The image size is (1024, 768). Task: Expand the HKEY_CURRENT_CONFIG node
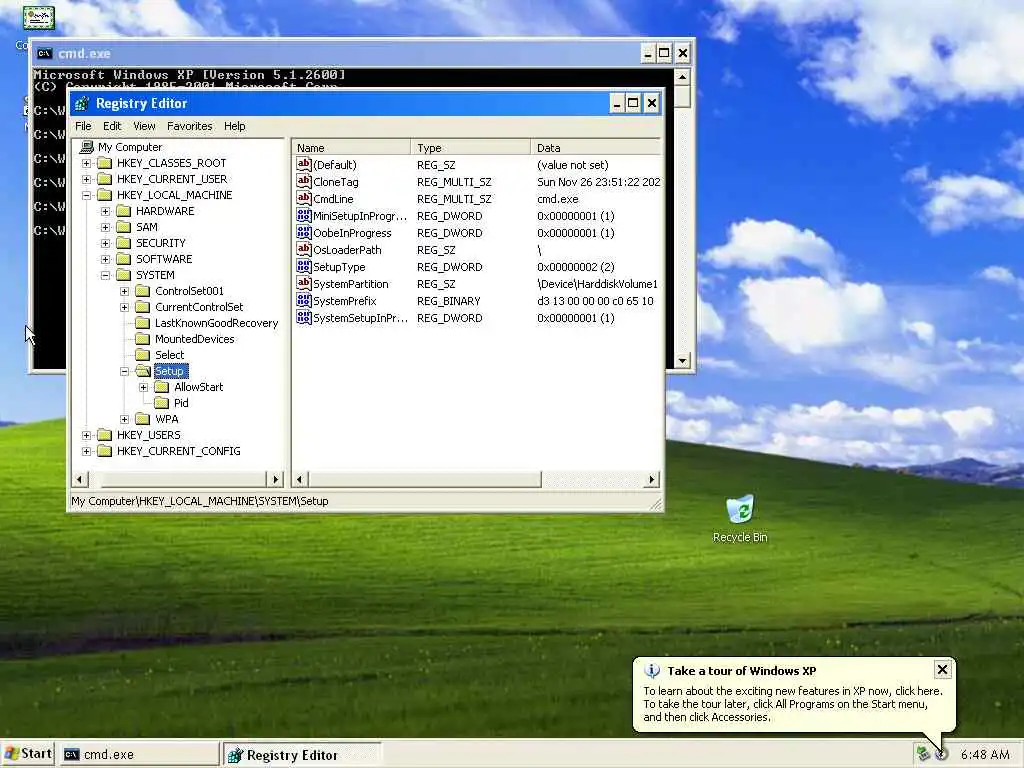(86, 451)
